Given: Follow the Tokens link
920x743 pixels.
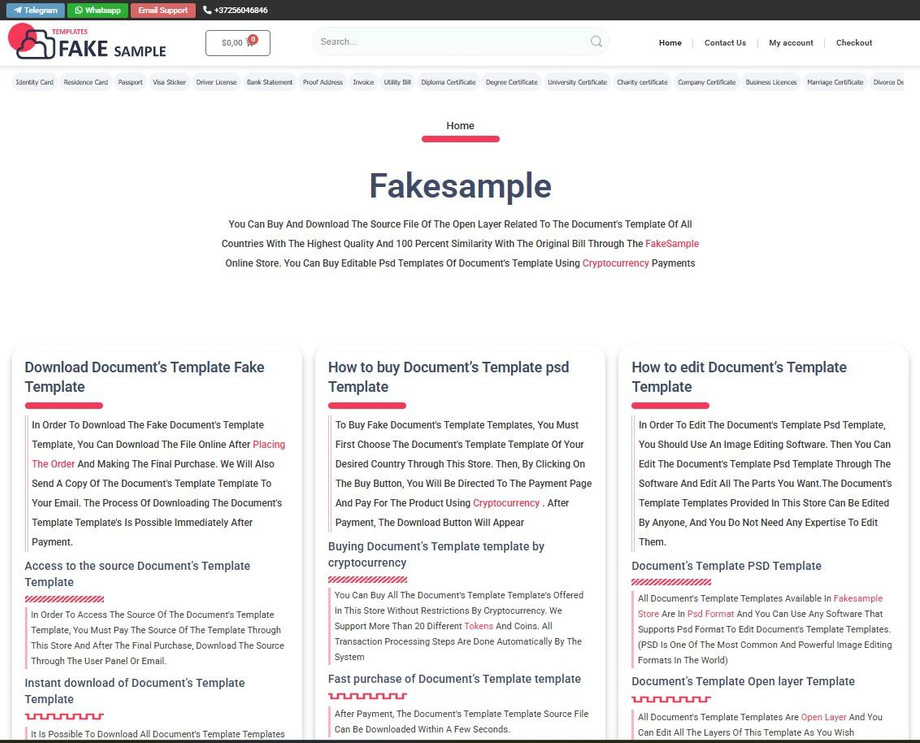Looking at the screenshot, I should [479, 626].
